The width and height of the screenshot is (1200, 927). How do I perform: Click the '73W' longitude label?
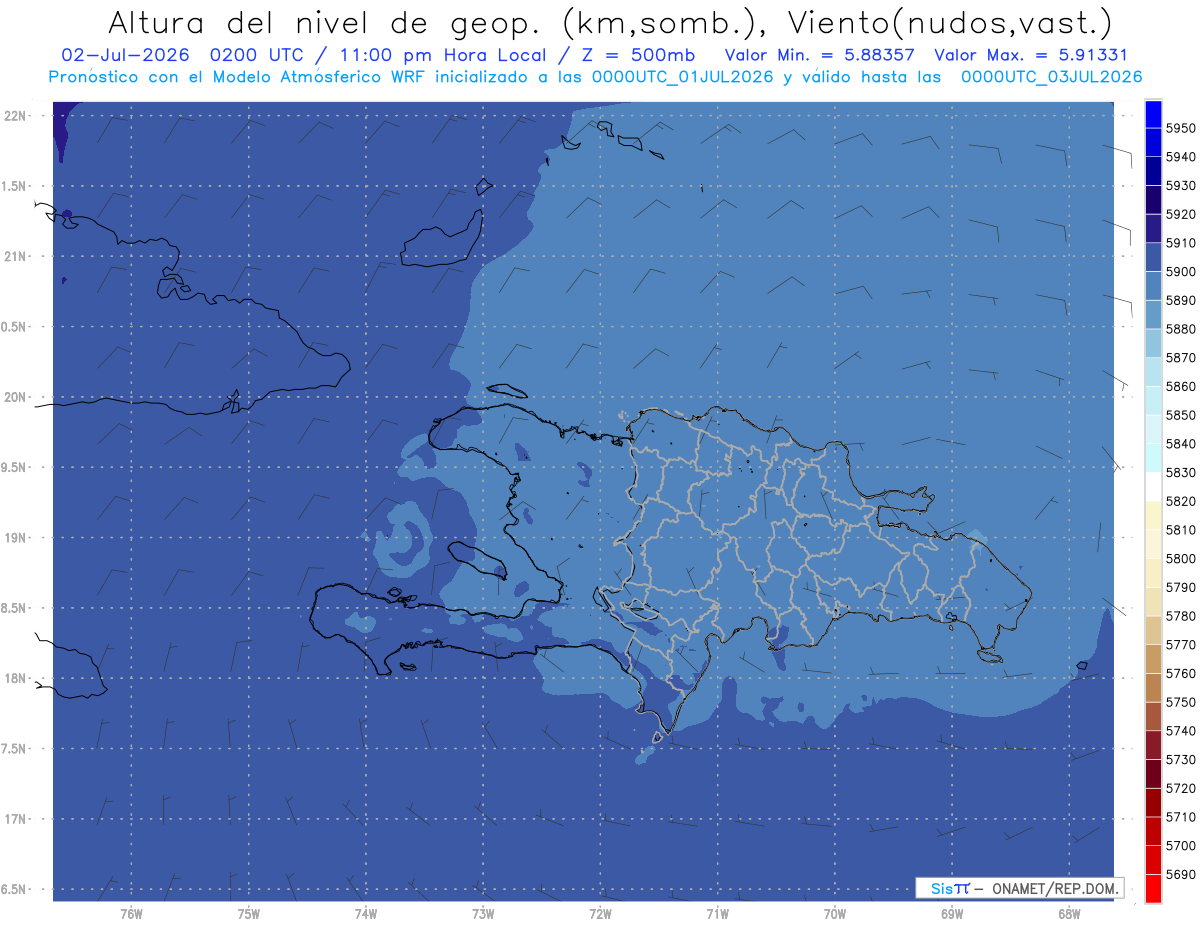483,913
